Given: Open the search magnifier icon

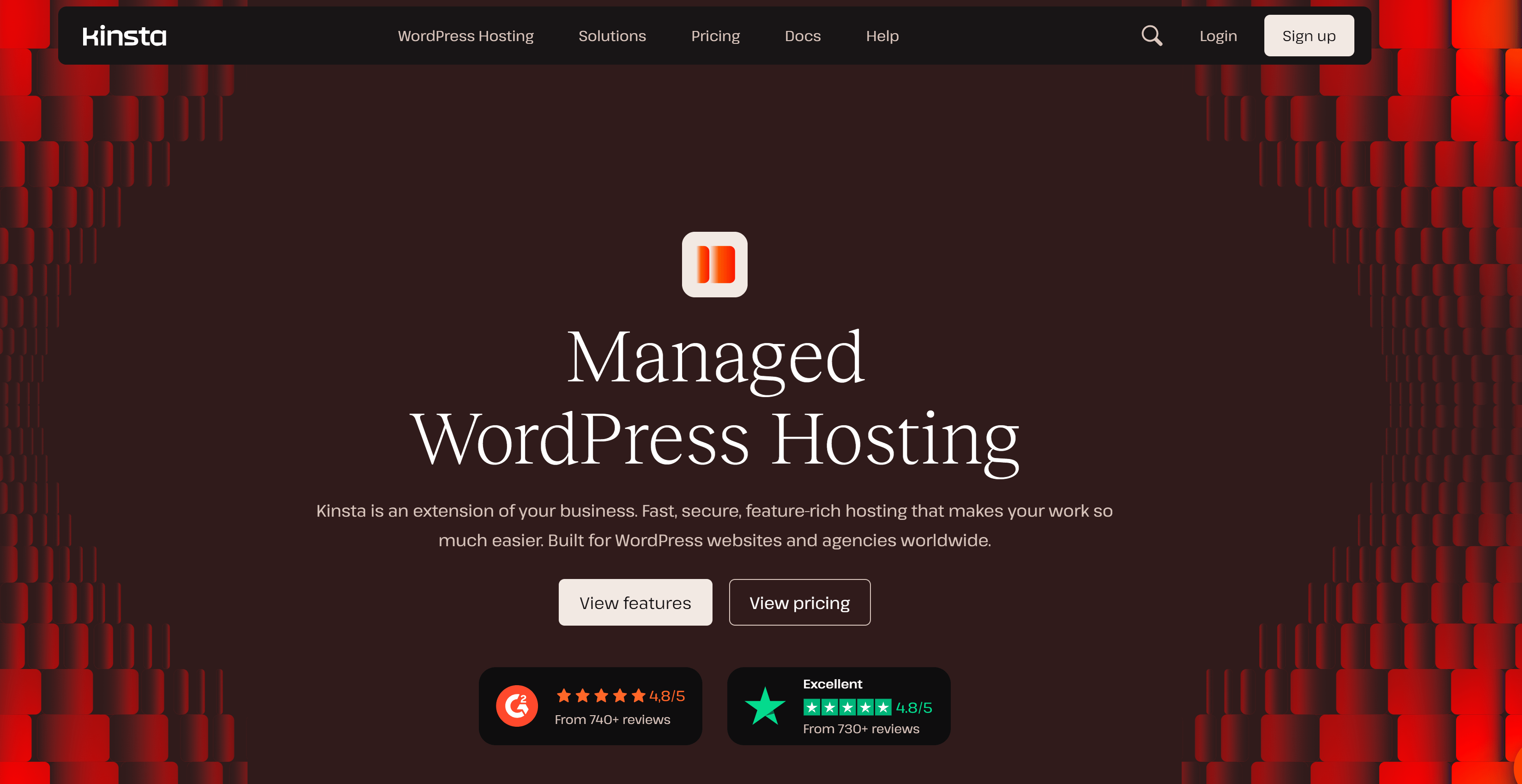Looking at the screenshot, I should tap(1151, 36).
